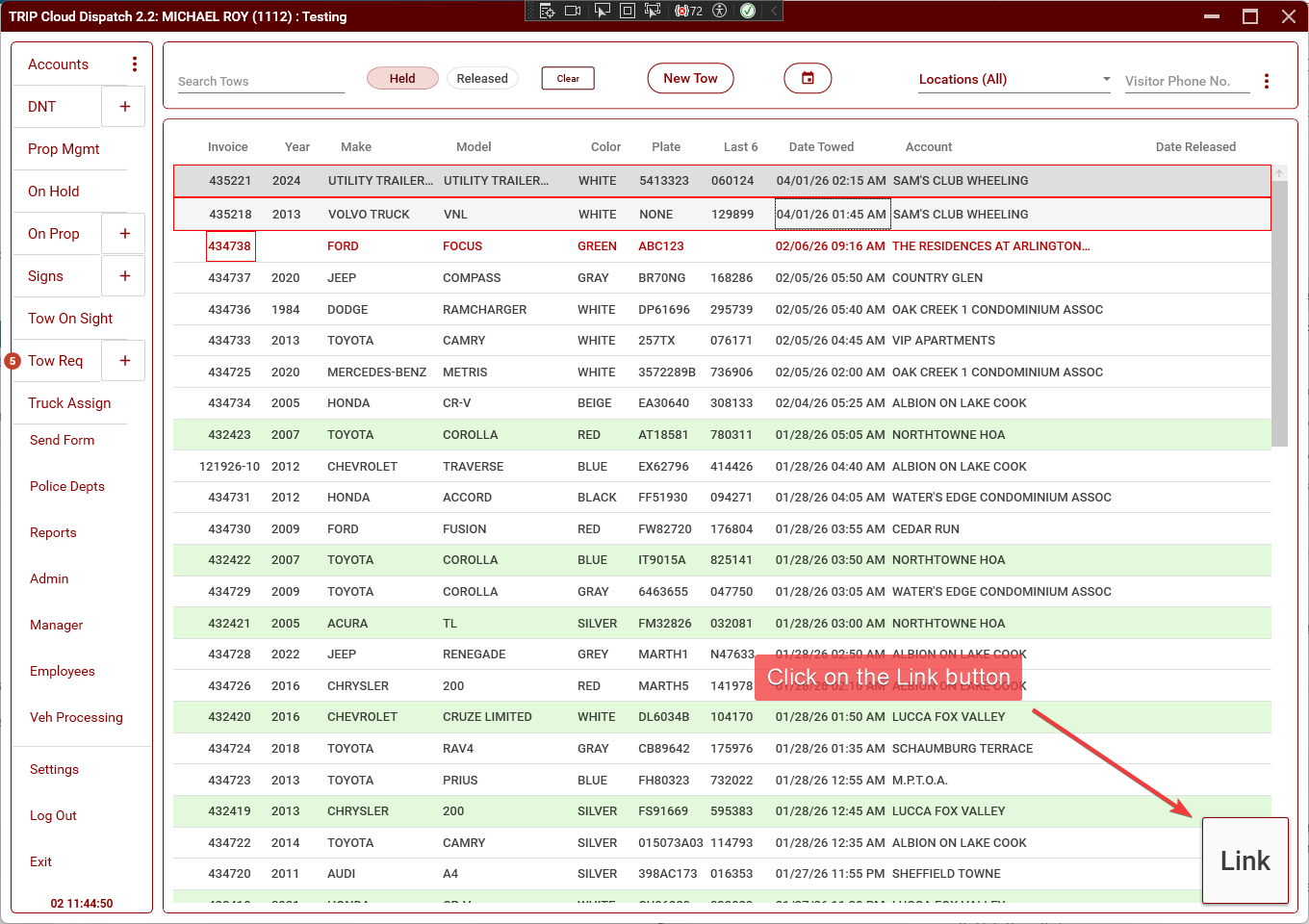Click the Link button in bottom corner
This screenshot has height=924, width=1309.
coord(1245,860)
